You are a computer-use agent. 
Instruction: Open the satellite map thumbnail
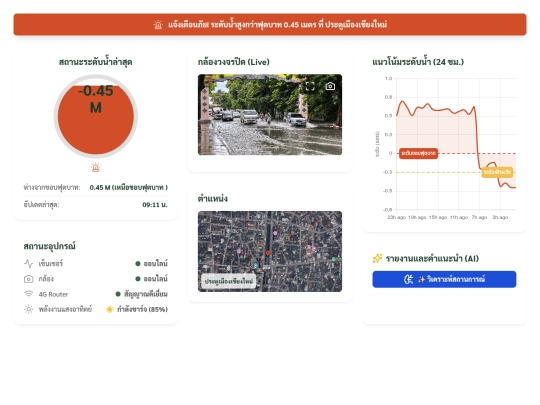pos(270,251)
